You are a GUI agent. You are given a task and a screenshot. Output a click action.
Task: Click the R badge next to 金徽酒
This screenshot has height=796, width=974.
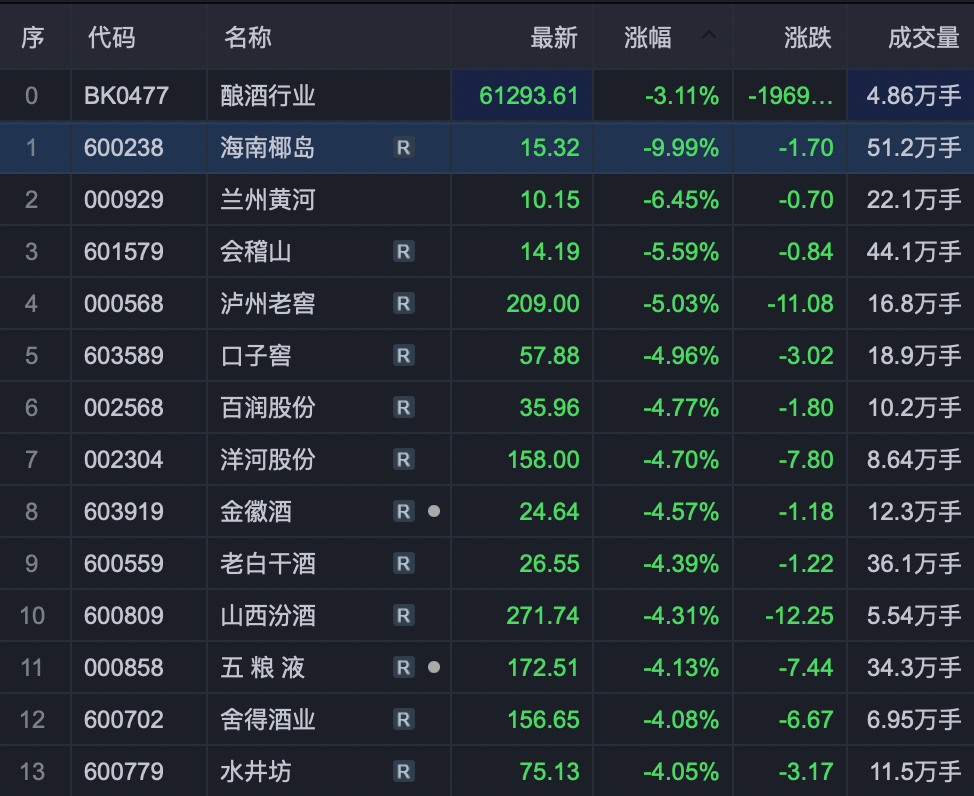coord(403,511)
